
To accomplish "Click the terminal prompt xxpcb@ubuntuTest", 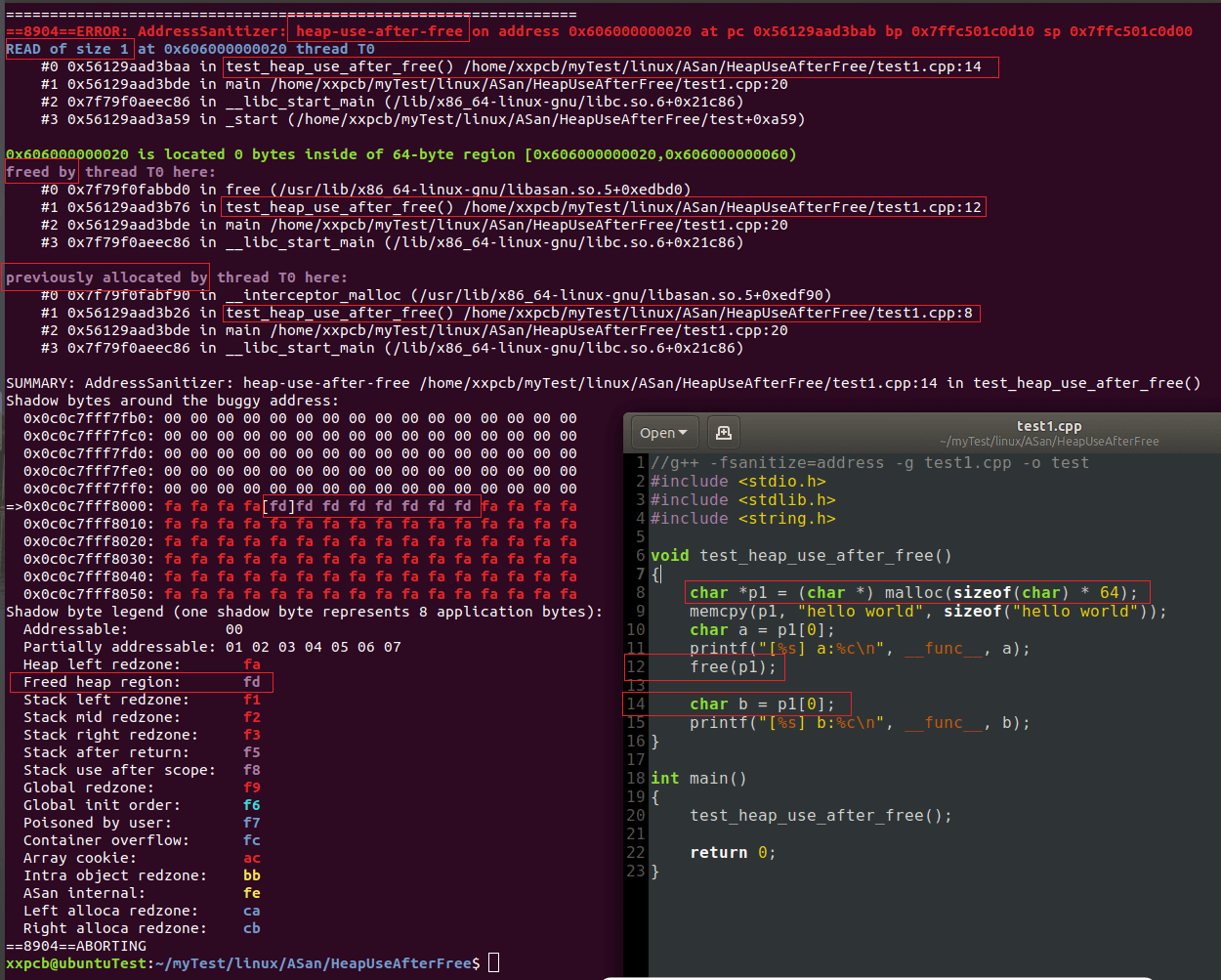I will pos(76,963).
